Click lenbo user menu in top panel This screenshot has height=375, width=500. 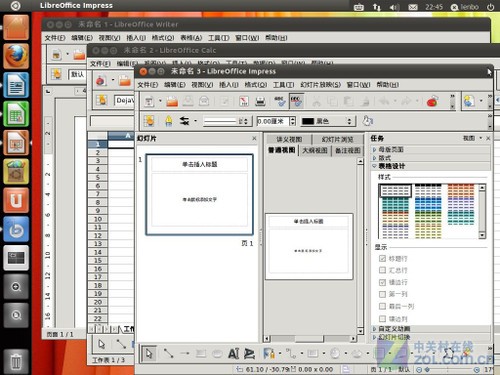pyautogui.click(x=465, y=7)
